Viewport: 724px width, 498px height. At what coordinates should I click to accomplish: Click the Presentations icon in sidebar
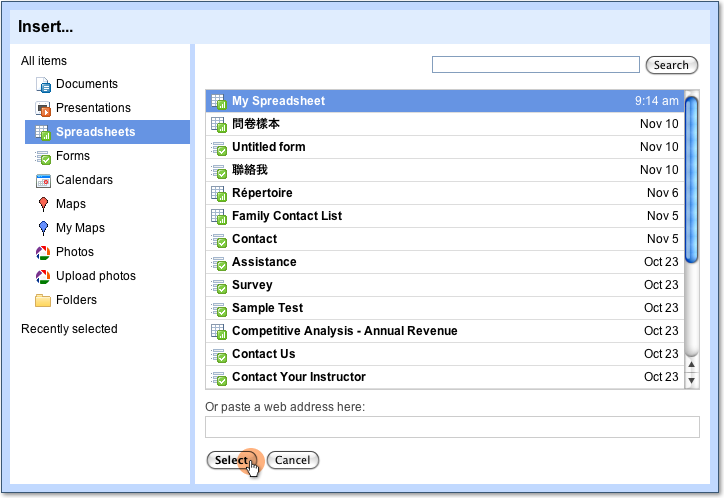tap(43, 108)
